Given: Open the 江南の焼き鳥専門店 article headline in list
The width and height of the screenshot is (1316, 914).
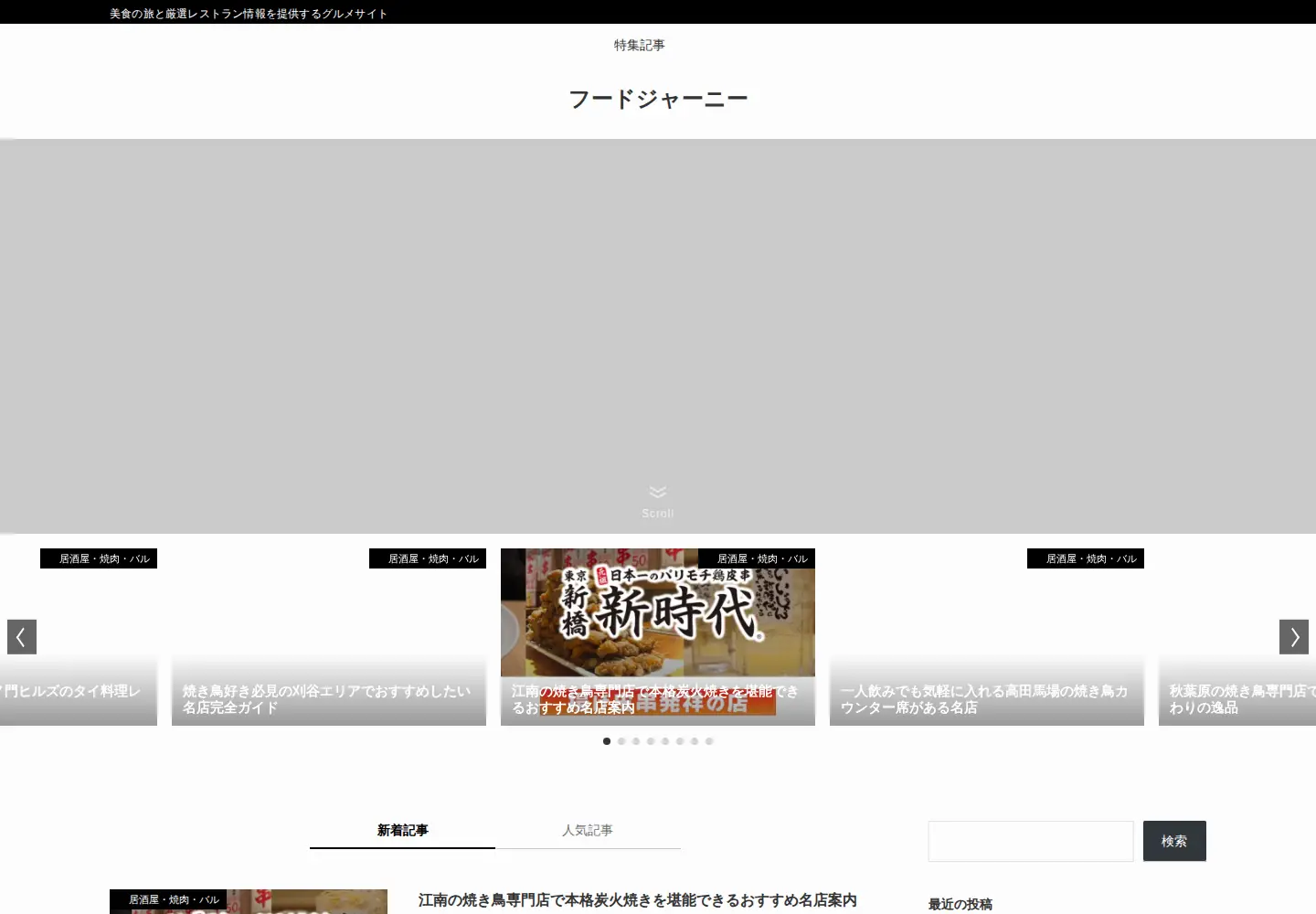Looking at the screenshot, I should pos(638,900).
